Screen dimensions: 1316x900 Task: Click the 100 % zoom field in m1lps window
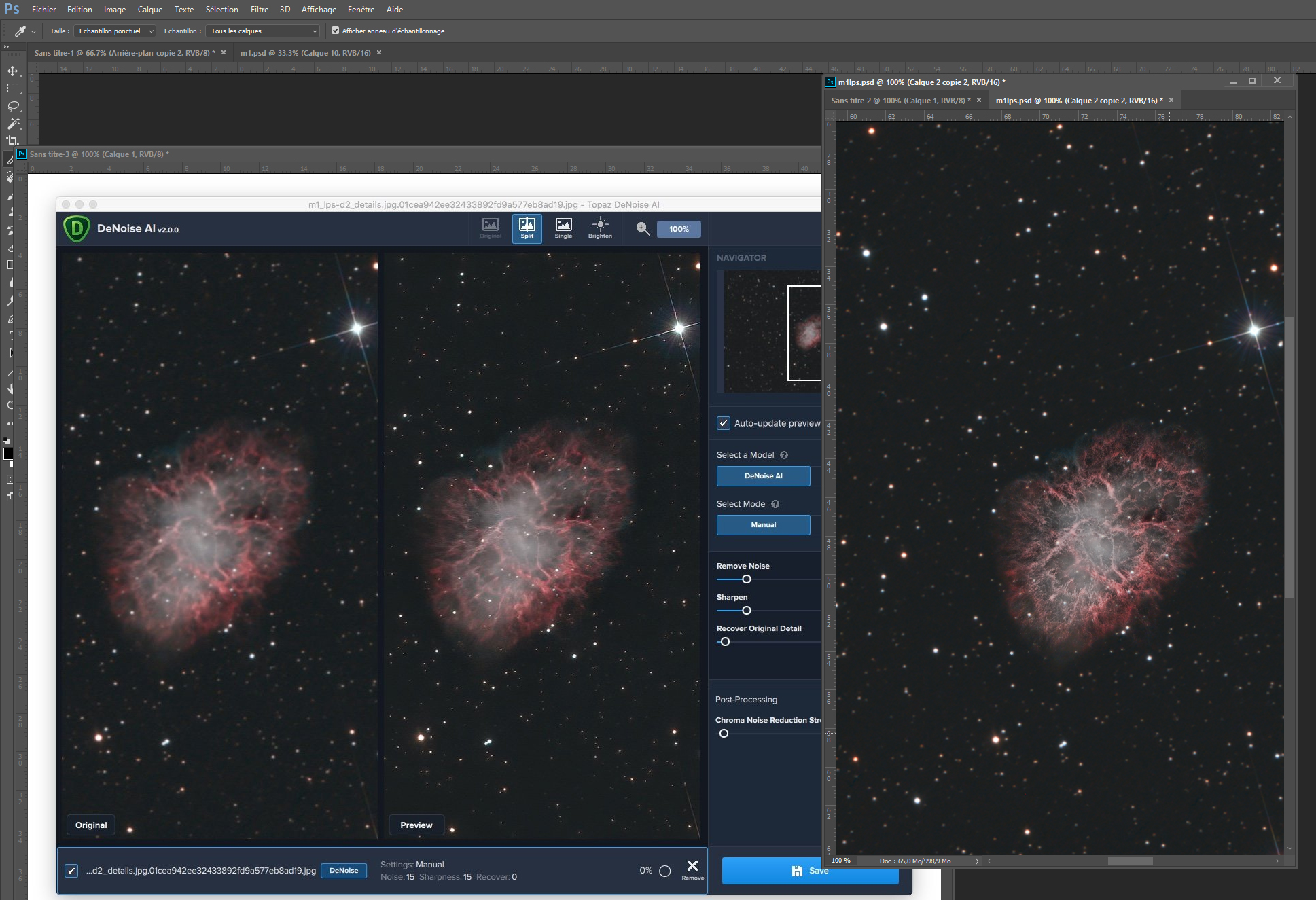point(841,861)
